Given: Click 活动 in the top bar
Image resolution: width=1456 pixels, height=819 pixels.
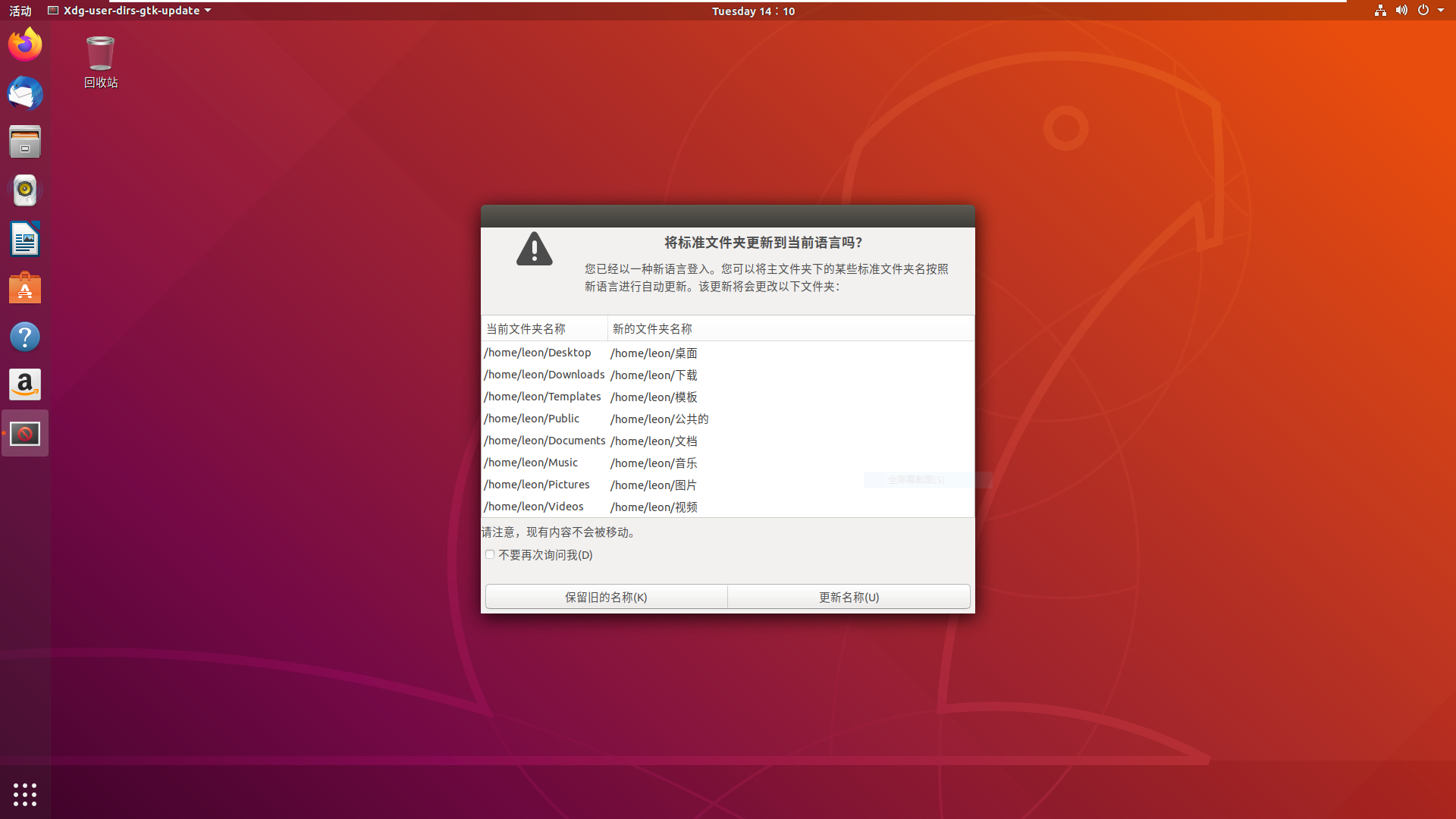Looking at the screenshot, I should coord(20,11).
